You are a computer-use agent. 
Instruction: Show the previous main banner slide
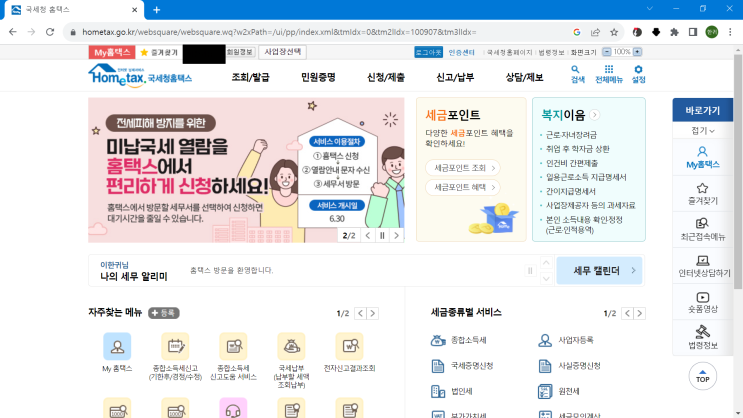[x=368, y=235]
